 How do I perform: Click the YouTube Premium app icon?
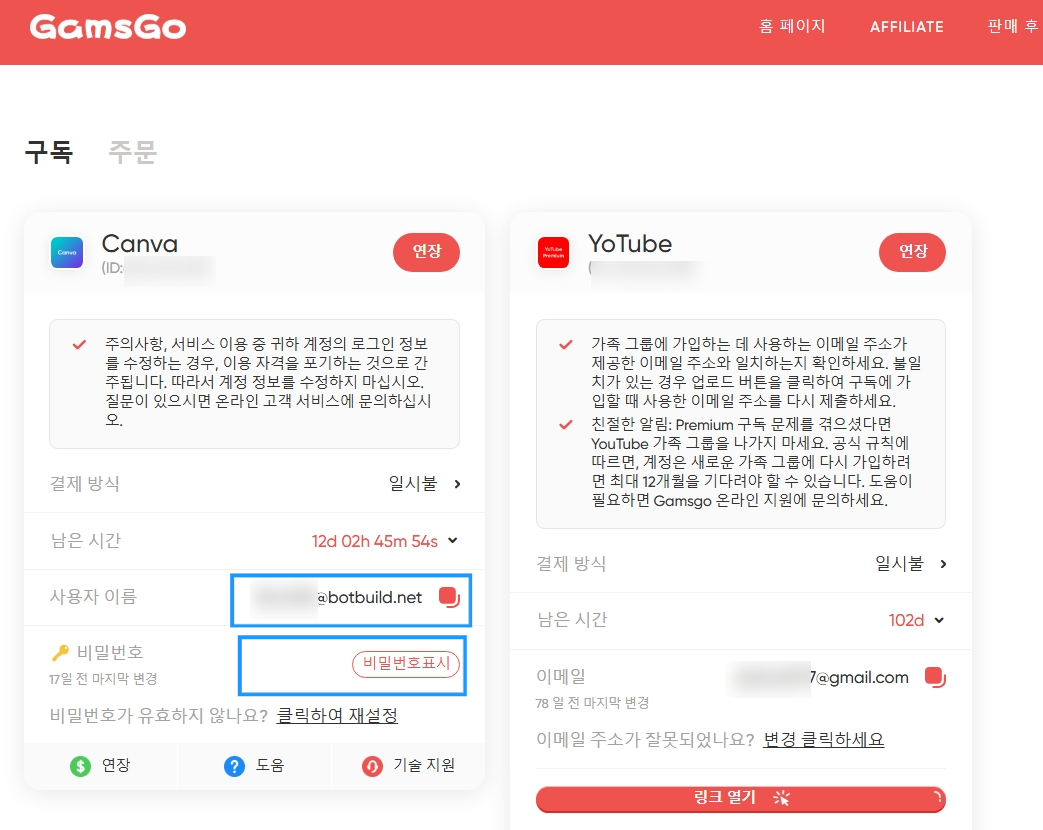[x=553, y=253]
